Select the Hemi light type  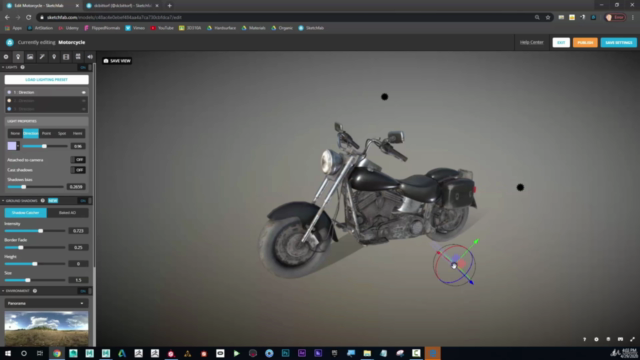click(x=78, y=133)
